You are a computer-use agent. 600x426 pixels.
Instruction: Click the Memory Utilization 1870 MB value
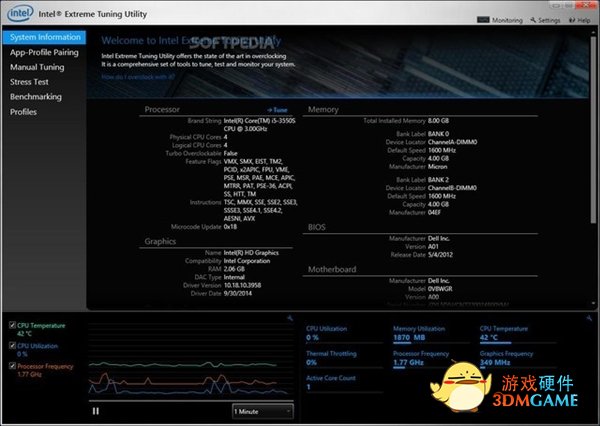click(409, 338)
